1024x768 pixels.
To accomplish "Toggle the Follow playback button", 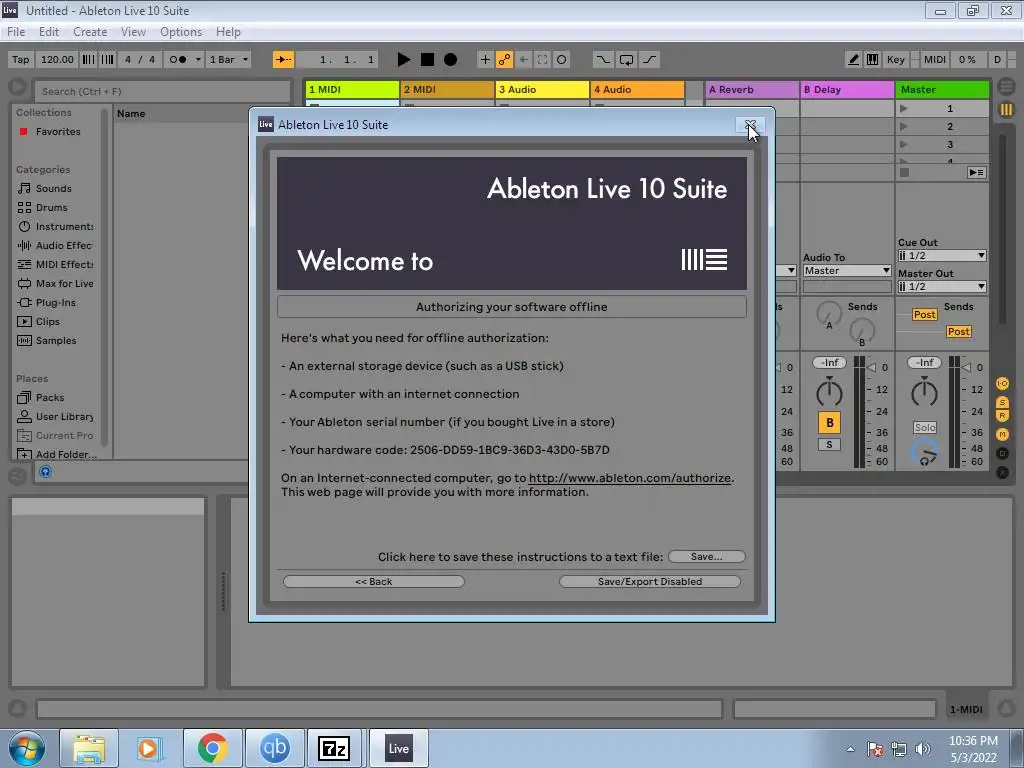I will tap(283, 59).
